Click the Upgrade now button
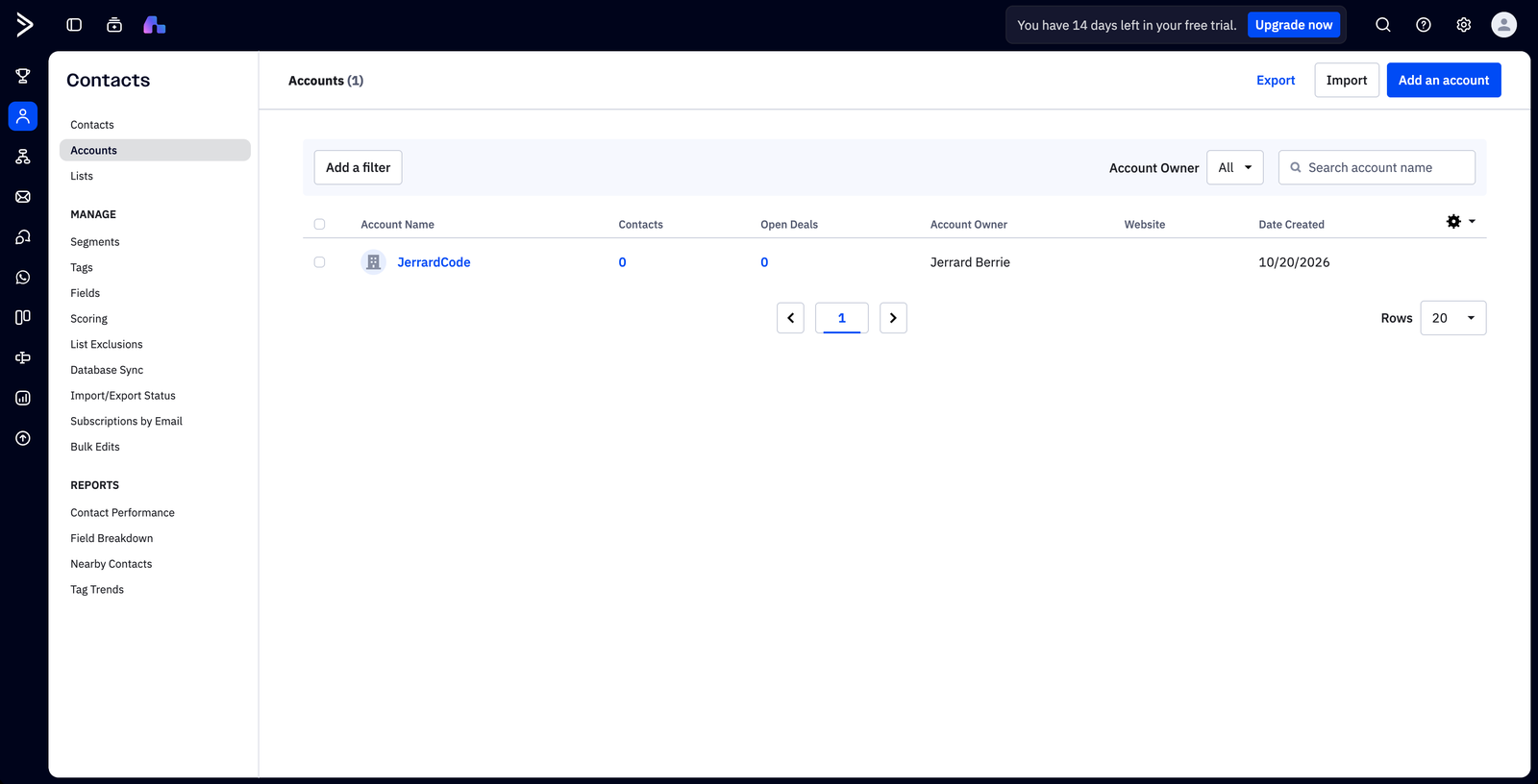Image resolution: width=1538 pixels, height=784 pixels. pyautogui.click(x=1294, y=25)
